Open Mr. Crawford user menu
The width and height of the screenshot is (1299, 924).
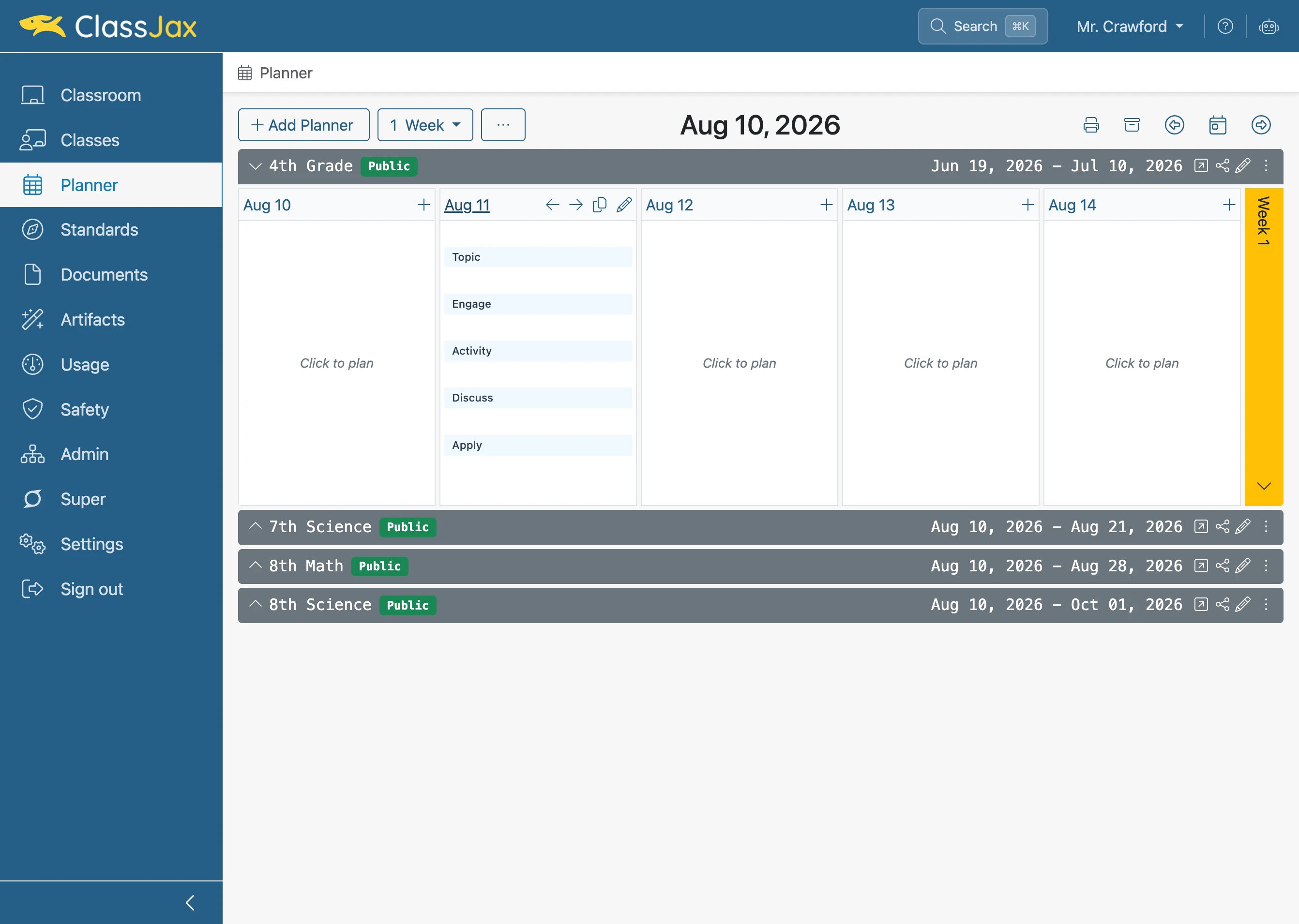click(1130, 26)
